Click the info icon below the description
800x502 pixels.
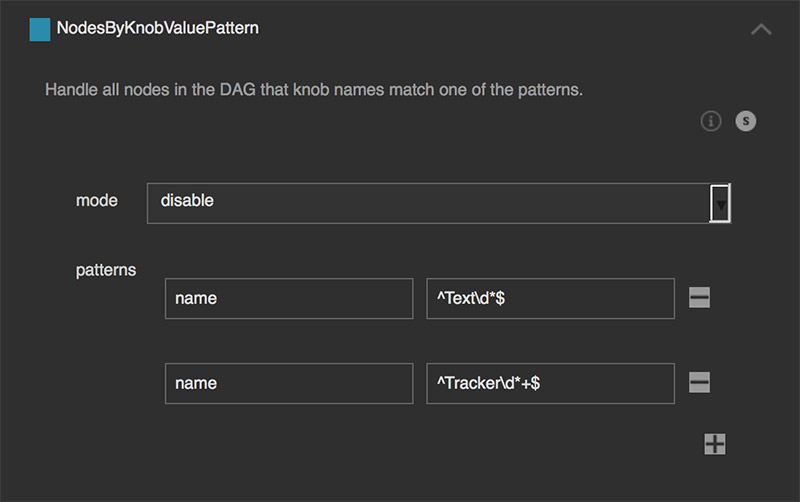(x=711, y=121)
